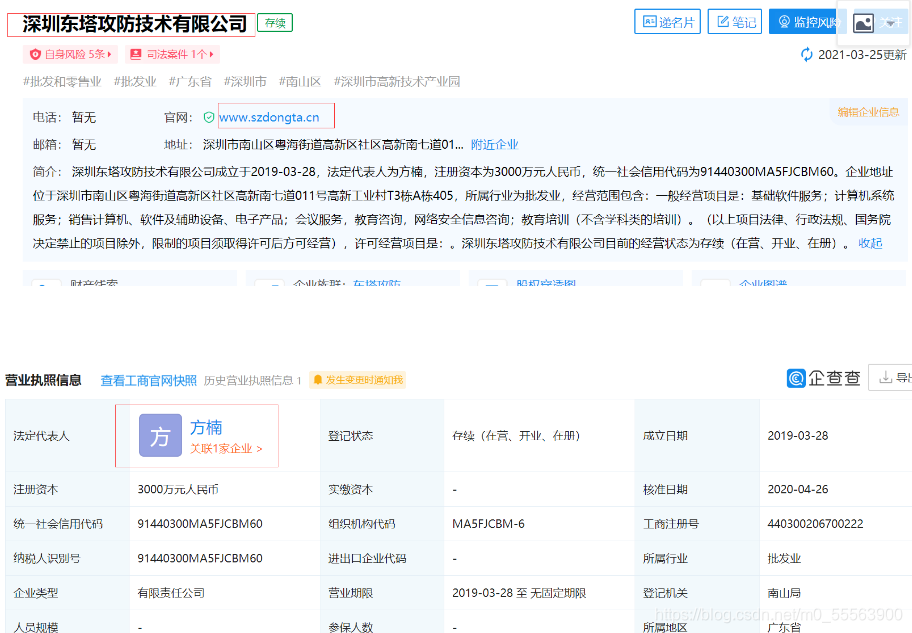This screenshot has height=633, width=912.
Task: Click organization code MA5FJCBM-6
Action: point(488,524)
